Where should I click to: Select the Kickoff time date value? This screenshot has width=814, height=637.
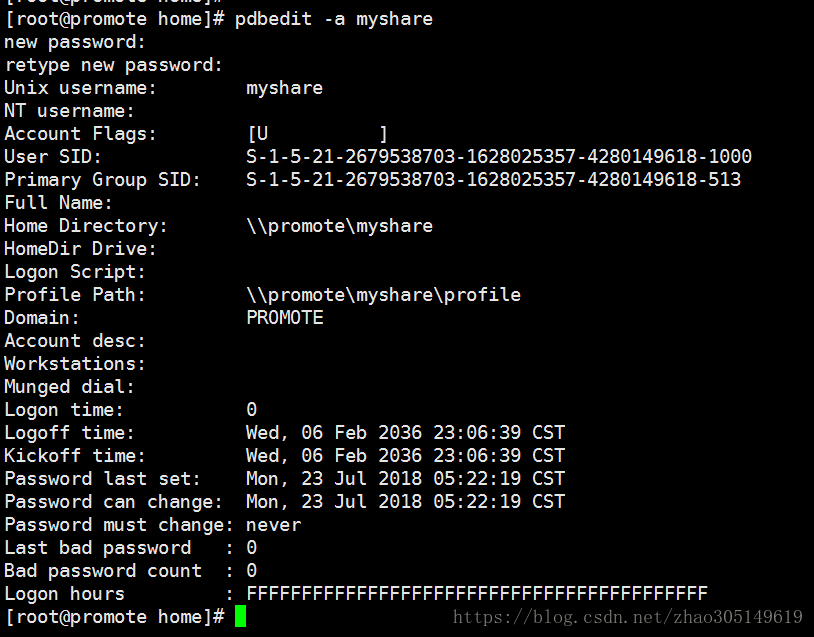(405, 456)
